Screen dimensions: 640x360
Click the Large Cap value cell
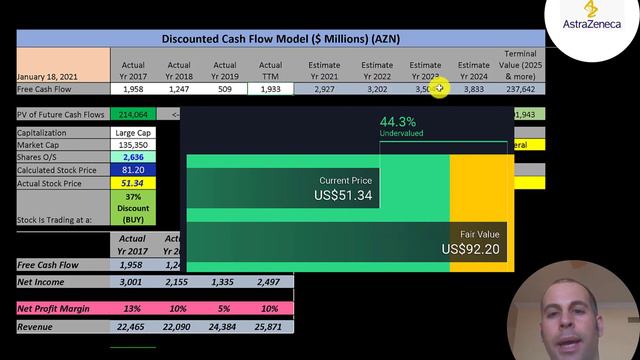pos(133,133)
